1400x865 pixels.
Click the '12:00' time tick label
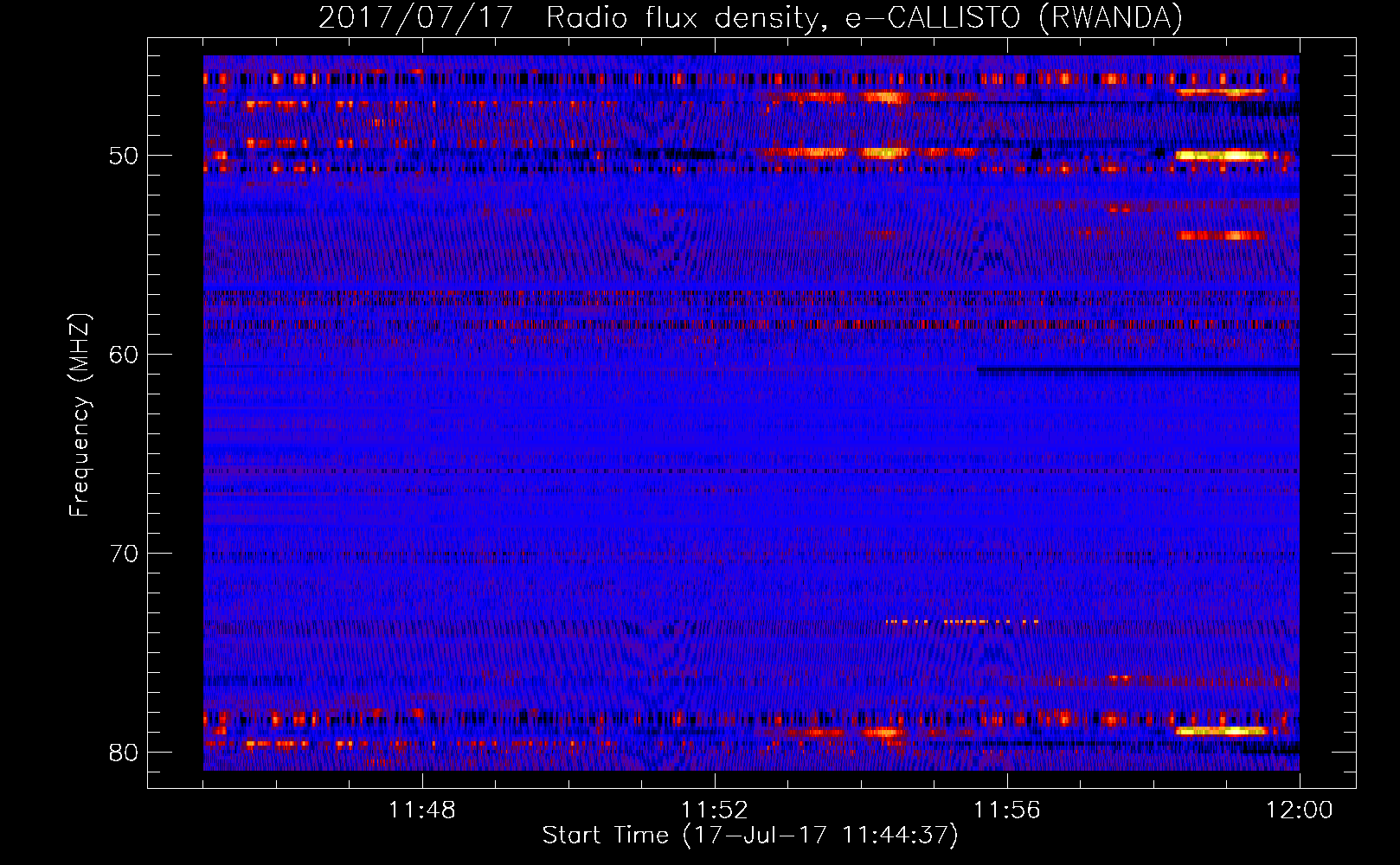1300,811
